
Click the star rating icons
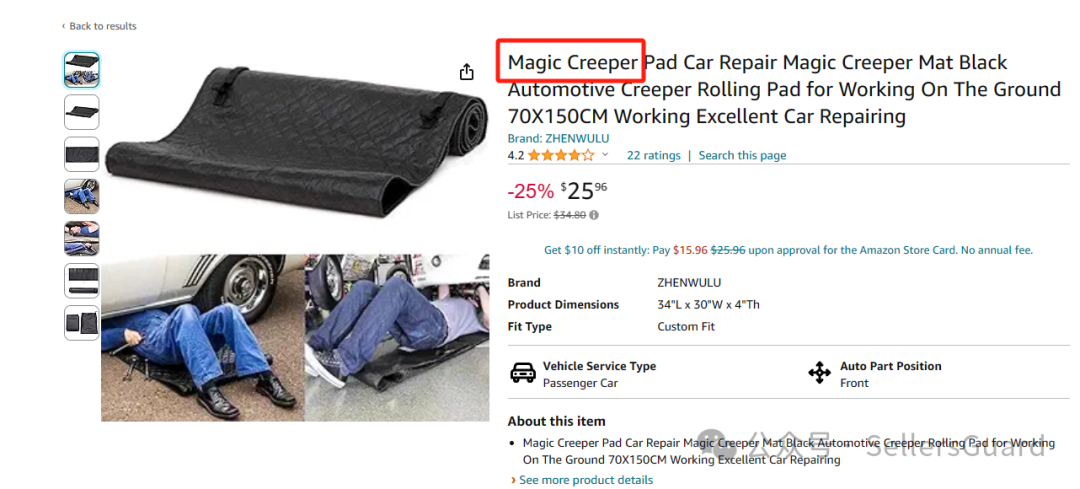tap(561, 156)
